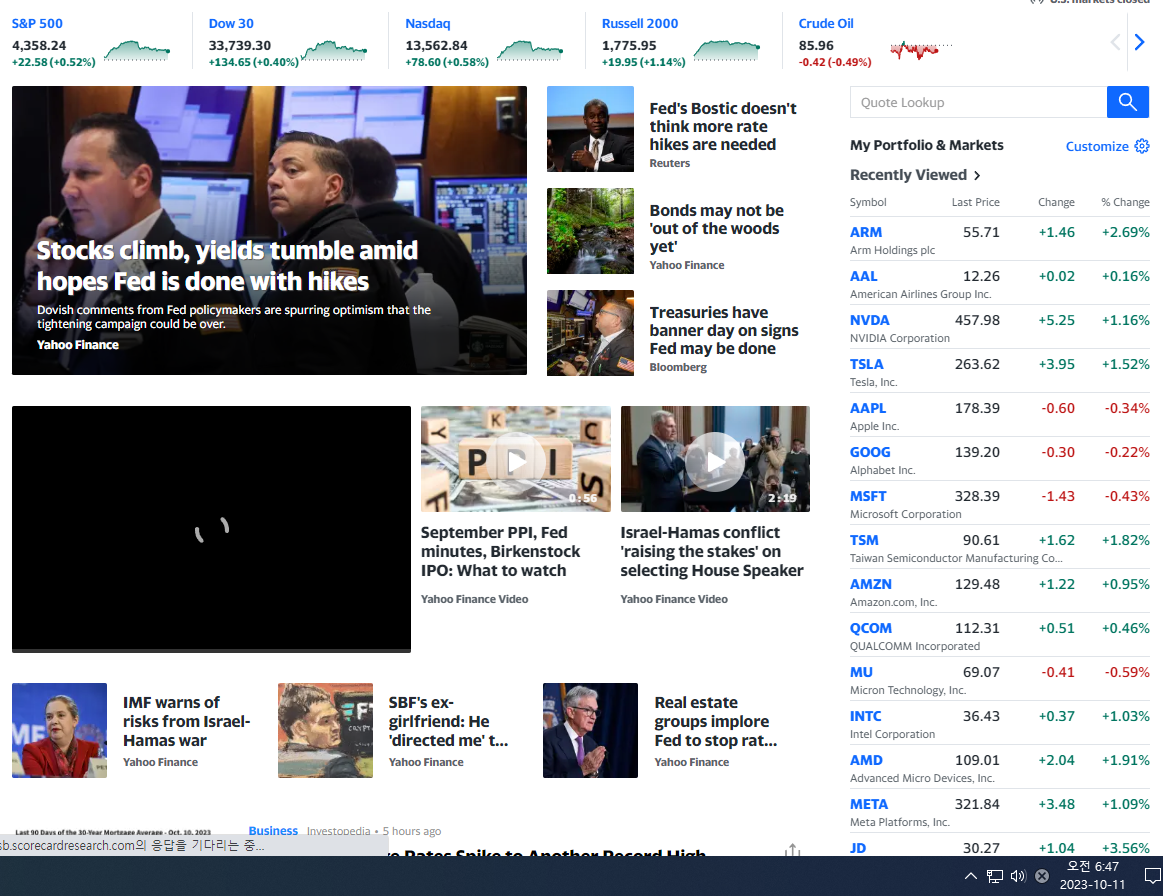Image resolution: width=1163 pixels, height=896 pixels.
Task: Open trader thumbnail for Treasuries story
Action: tap(590, 333)
